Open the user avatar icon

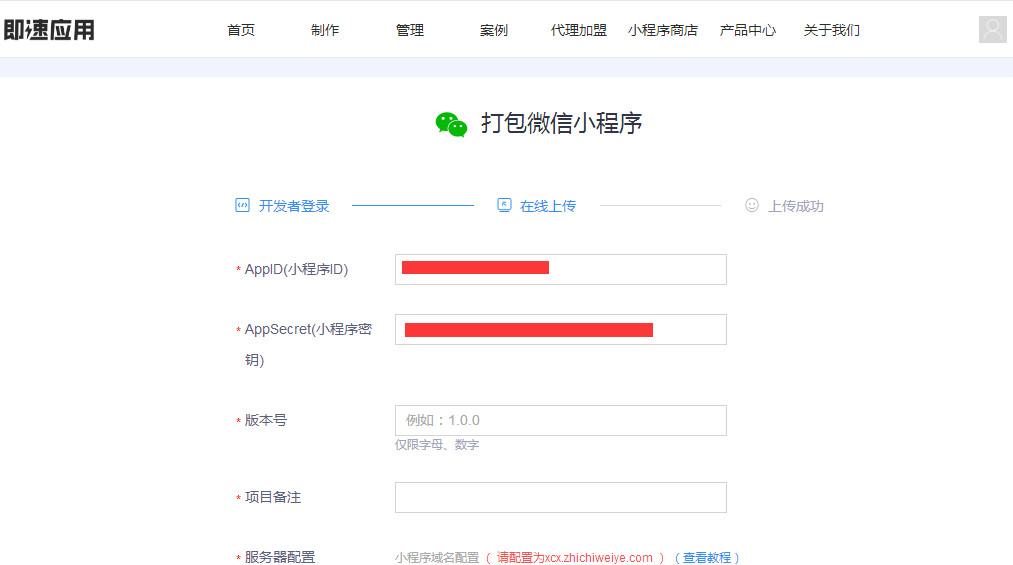tap(992, 30)
